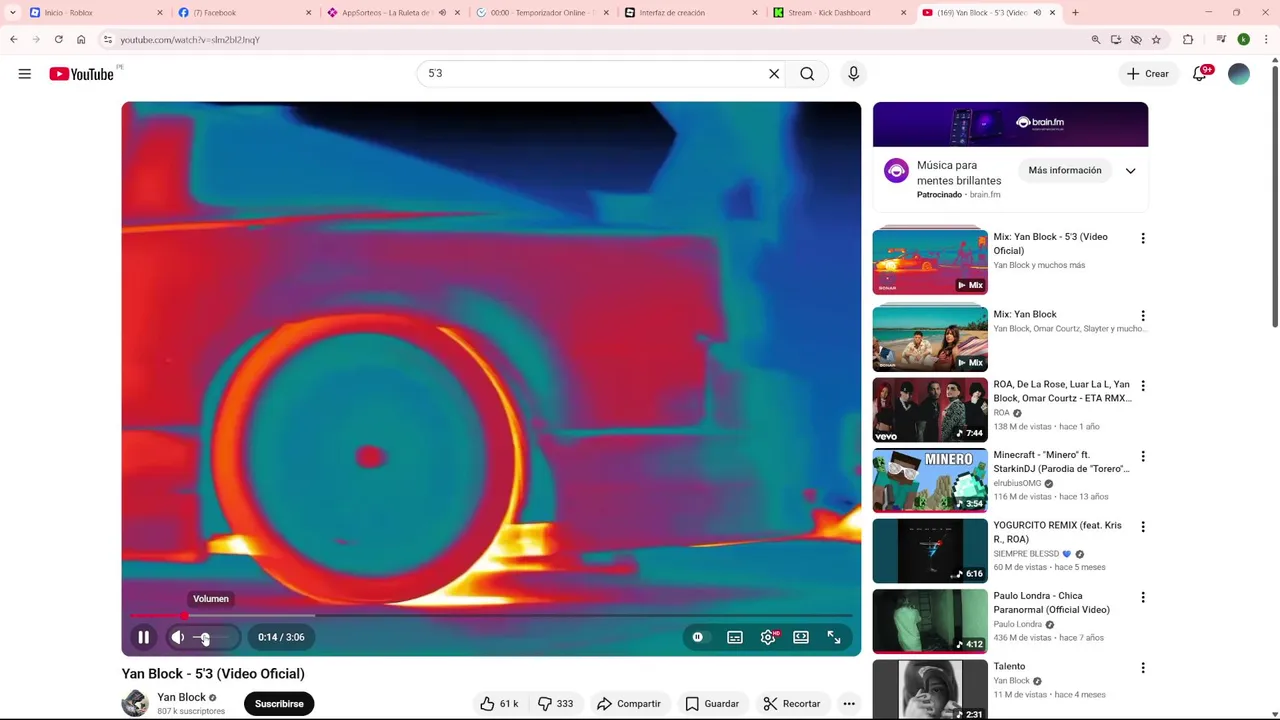1280x720 pixels.
Task: Mute the Yan Block tab audio icon
Action: click(x=1037, y=13)
